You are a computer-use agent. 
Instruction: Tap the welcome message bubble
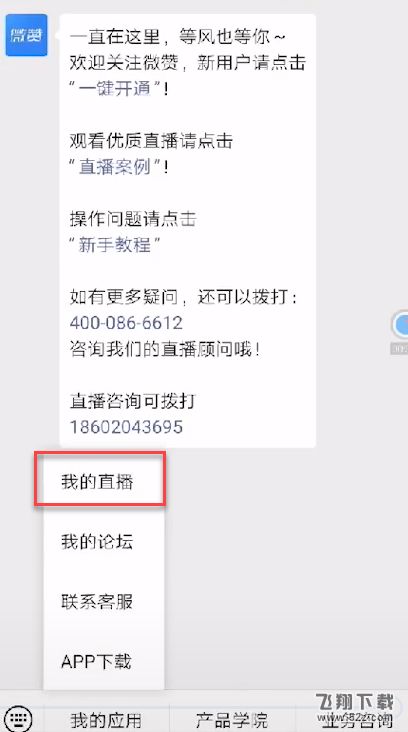[x=188, y=231]
